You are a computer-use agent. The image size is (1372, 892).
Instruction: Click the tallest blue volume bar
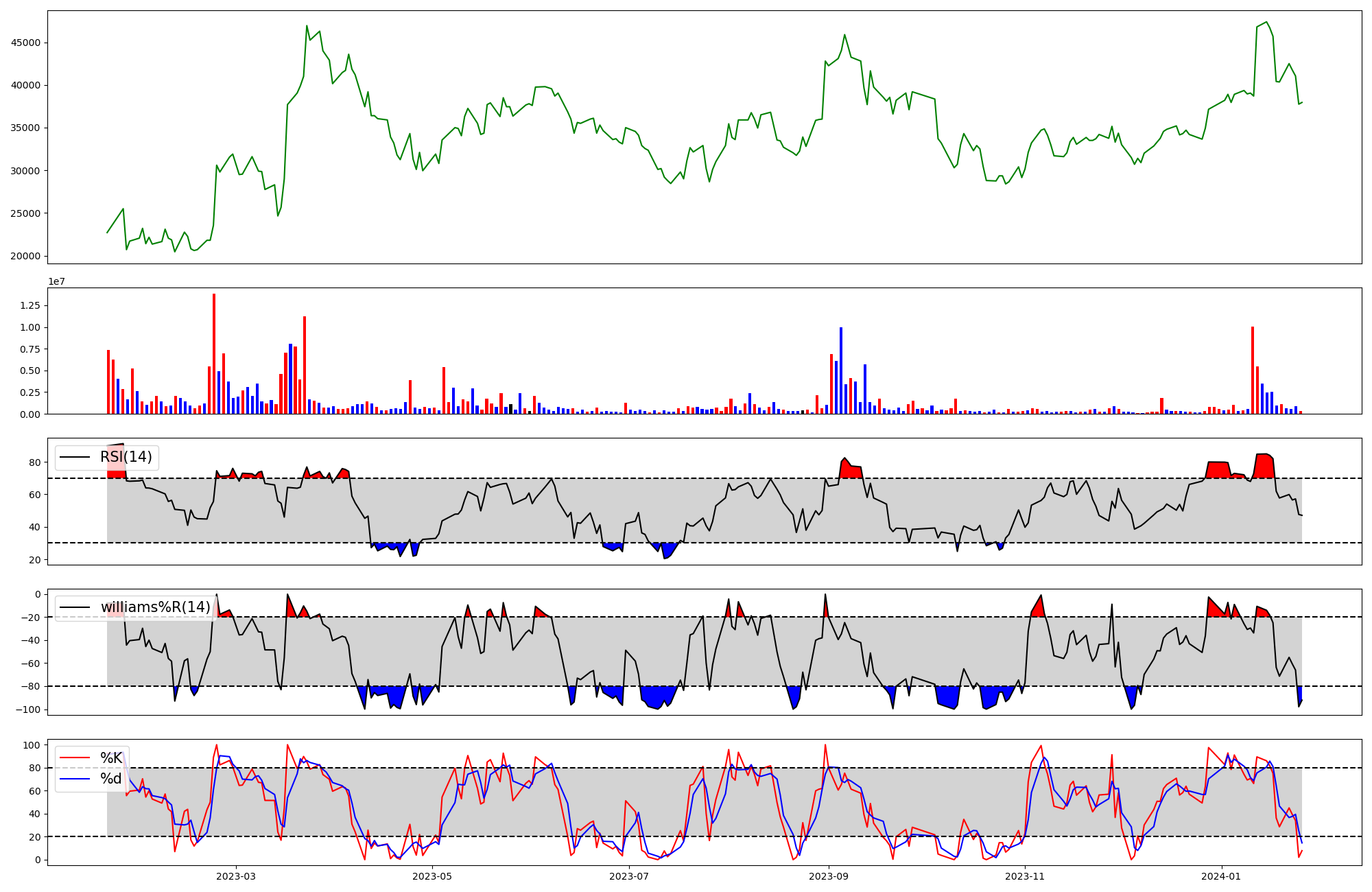841,371
